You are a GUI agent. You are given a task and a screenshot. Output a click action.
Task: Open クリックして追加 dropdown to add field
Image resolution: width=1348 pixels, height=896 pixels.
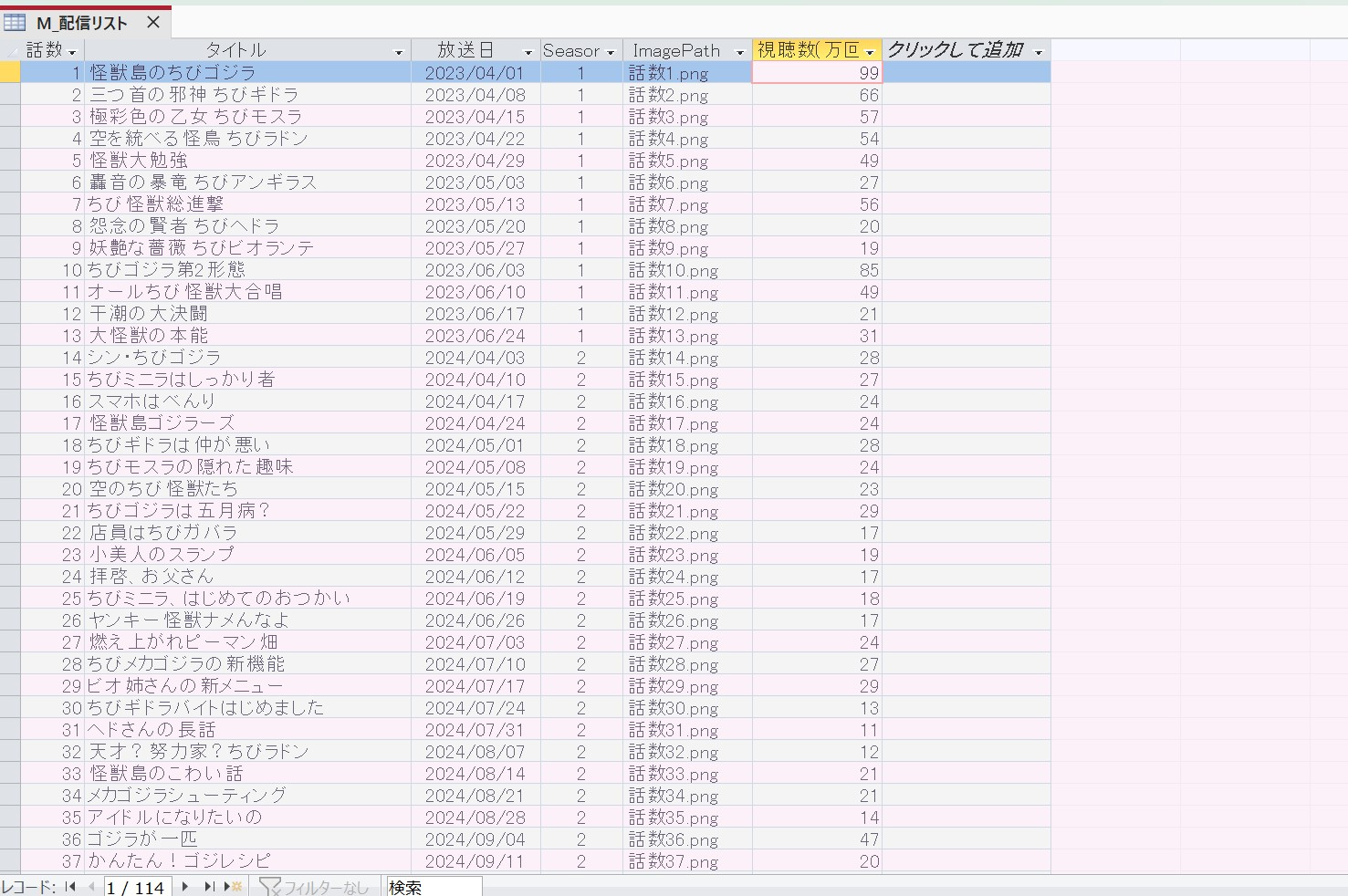(x=1039, y=52)
